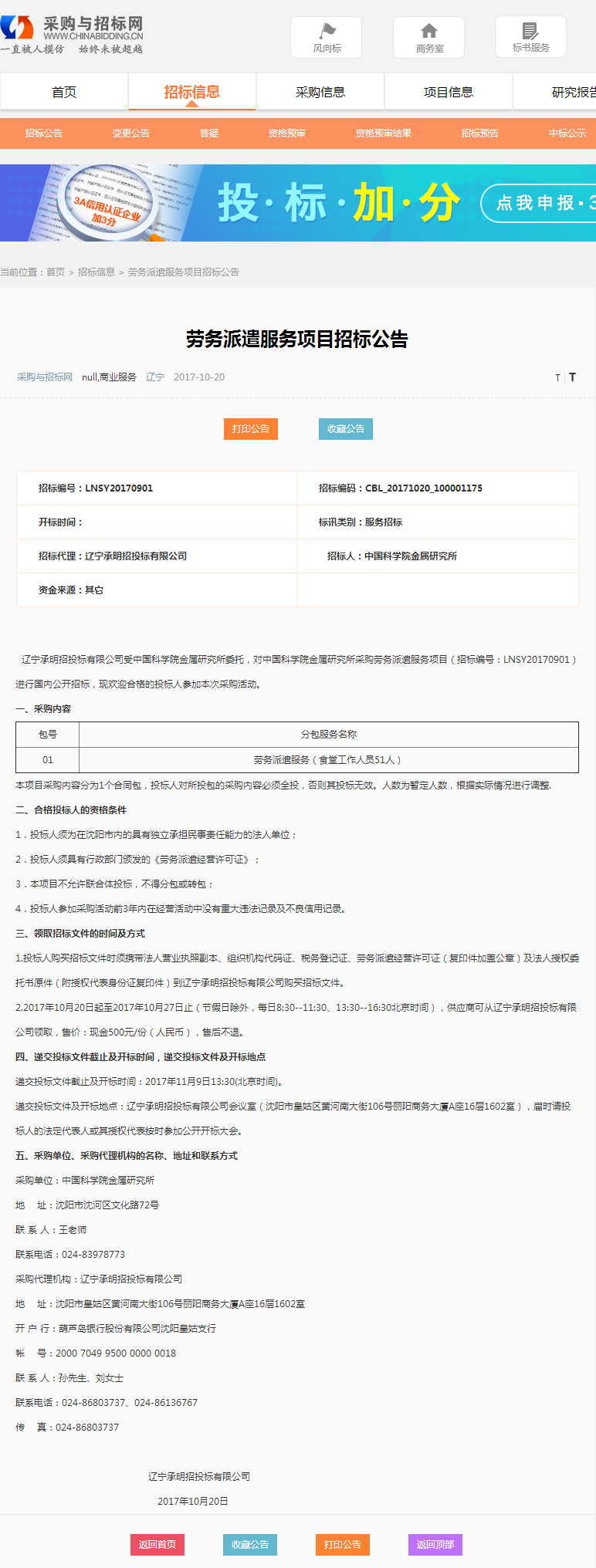Viewport: 596px width, 1568px height.
Task: Click the 标书服务 document icon
Action: (x=530, y=32)
